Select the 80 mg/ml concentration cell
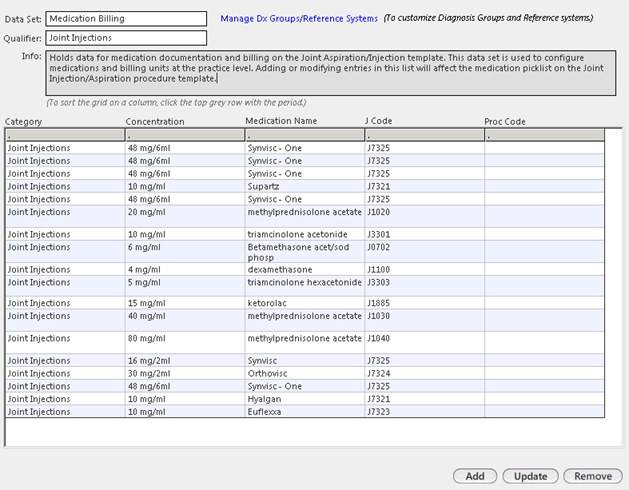 pyautogui.click(x=185, y=343)
